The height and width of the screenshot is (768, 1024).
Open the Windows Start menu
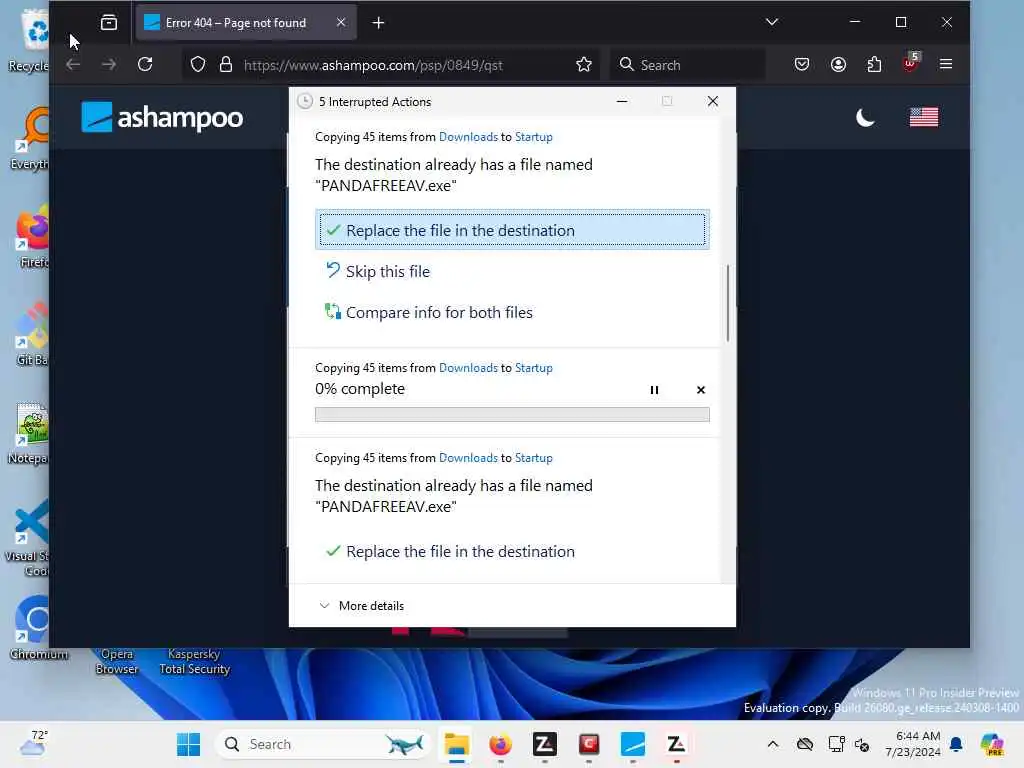189,744
